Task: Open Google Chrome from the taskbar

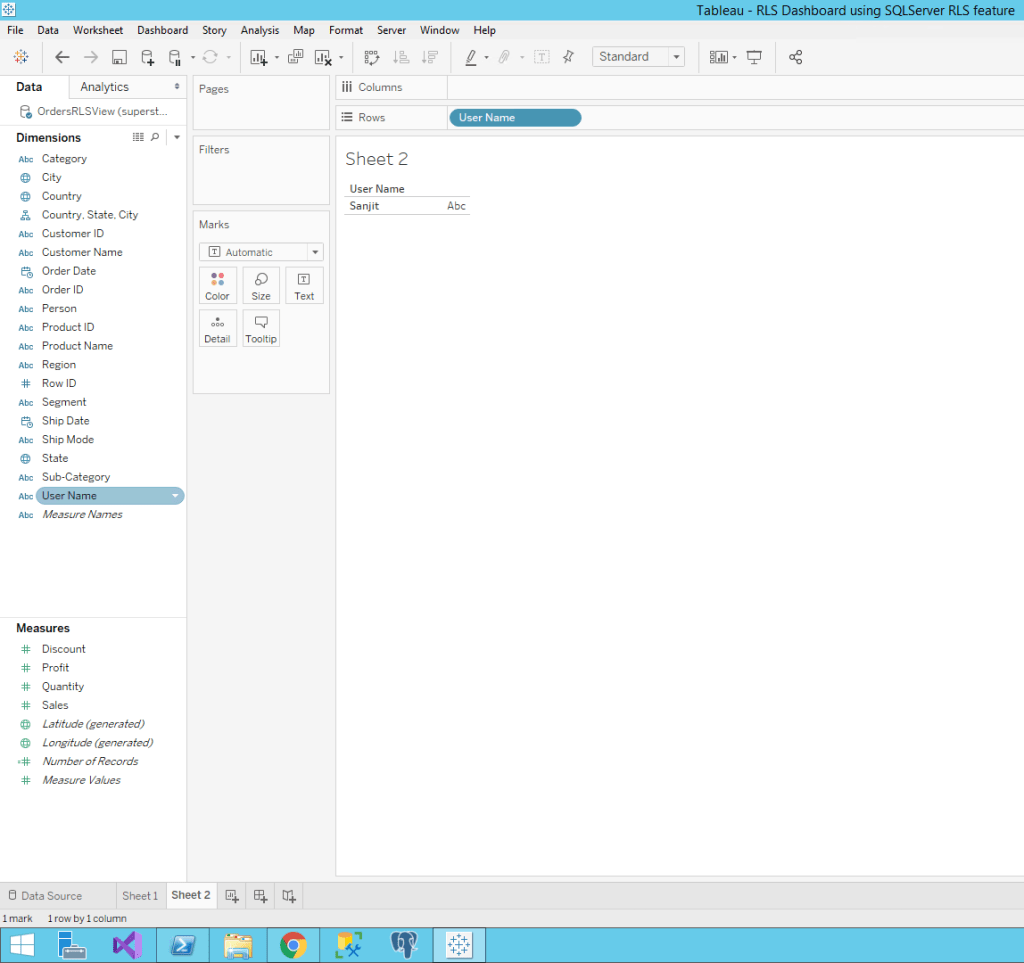Action: click(x=293, y=945)
